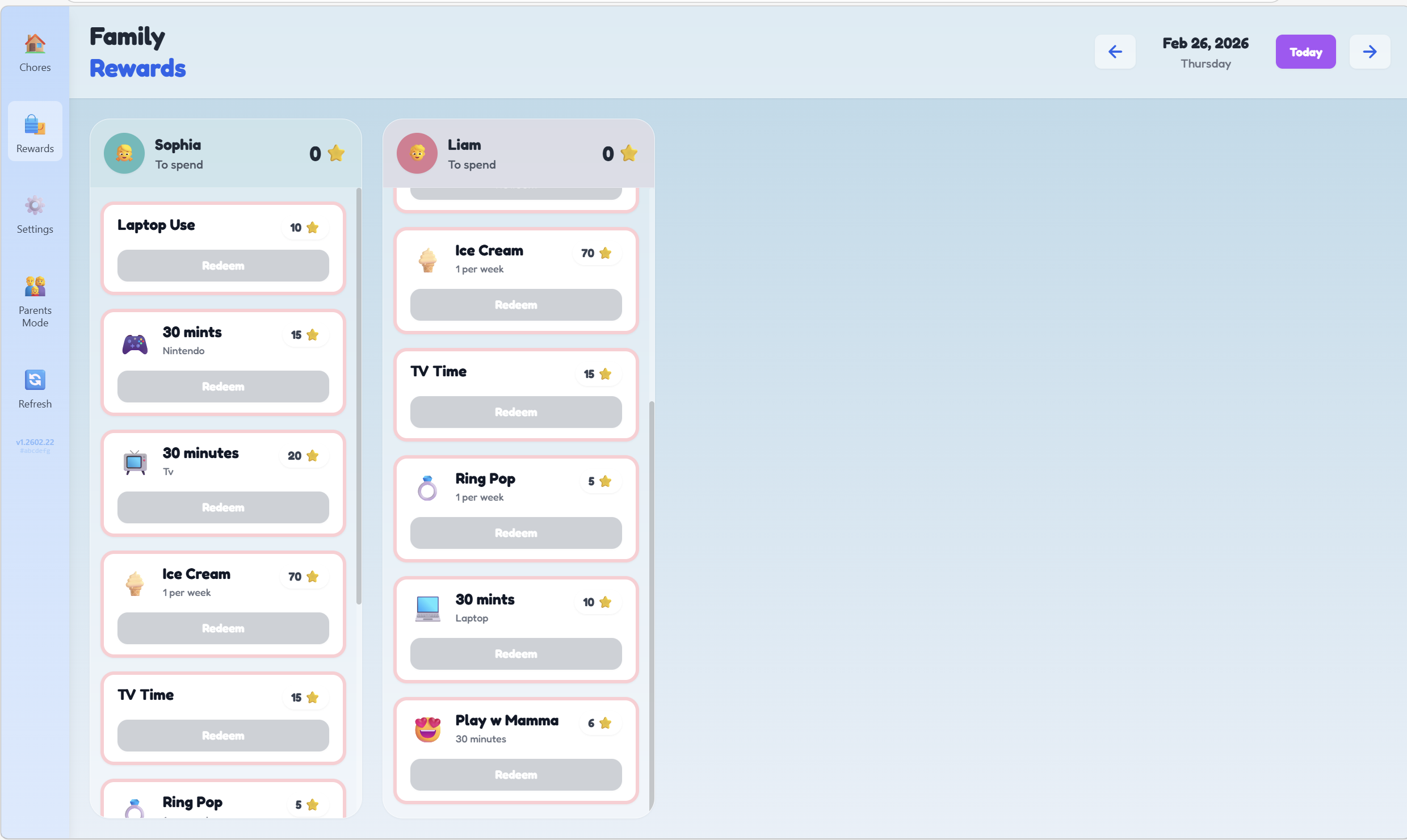1407x840 pixels.
Task: Go to next day arrow
Action: coord(1369,52)
